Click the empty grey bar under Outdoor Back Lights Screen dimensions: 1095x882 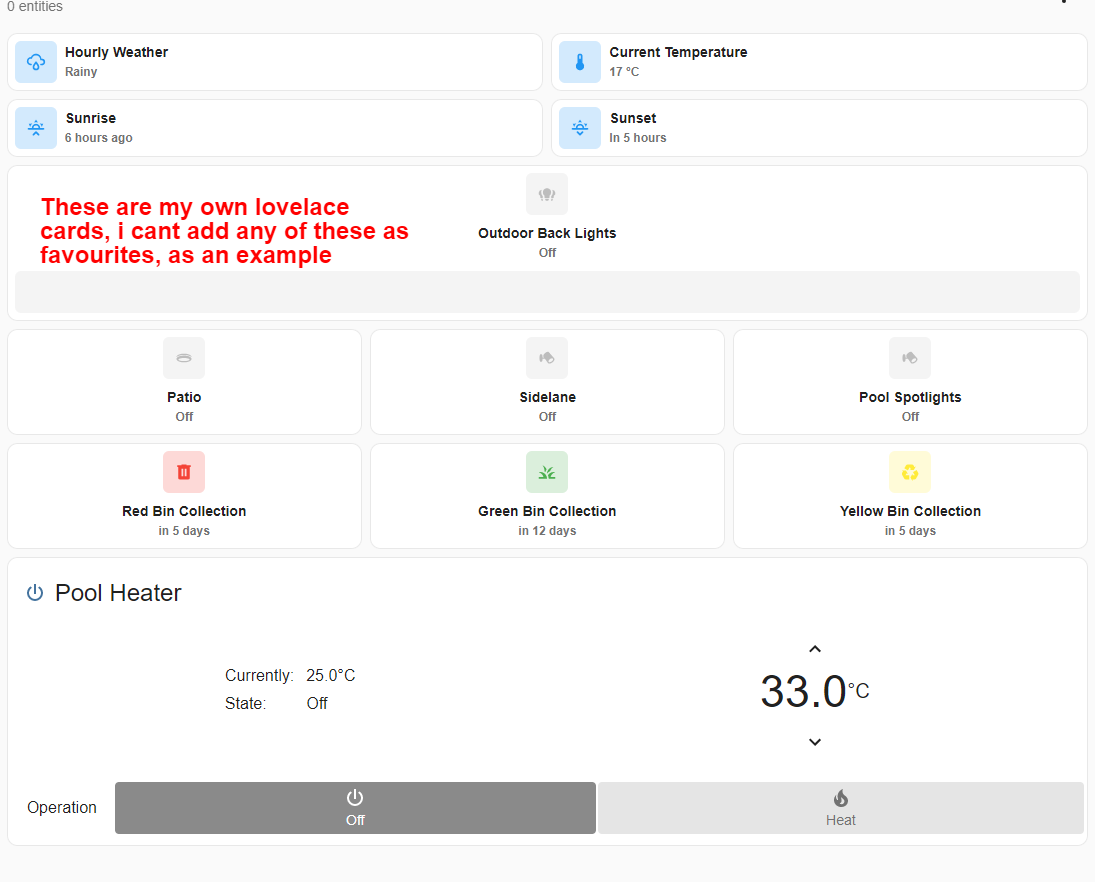[x=548, y=292]
